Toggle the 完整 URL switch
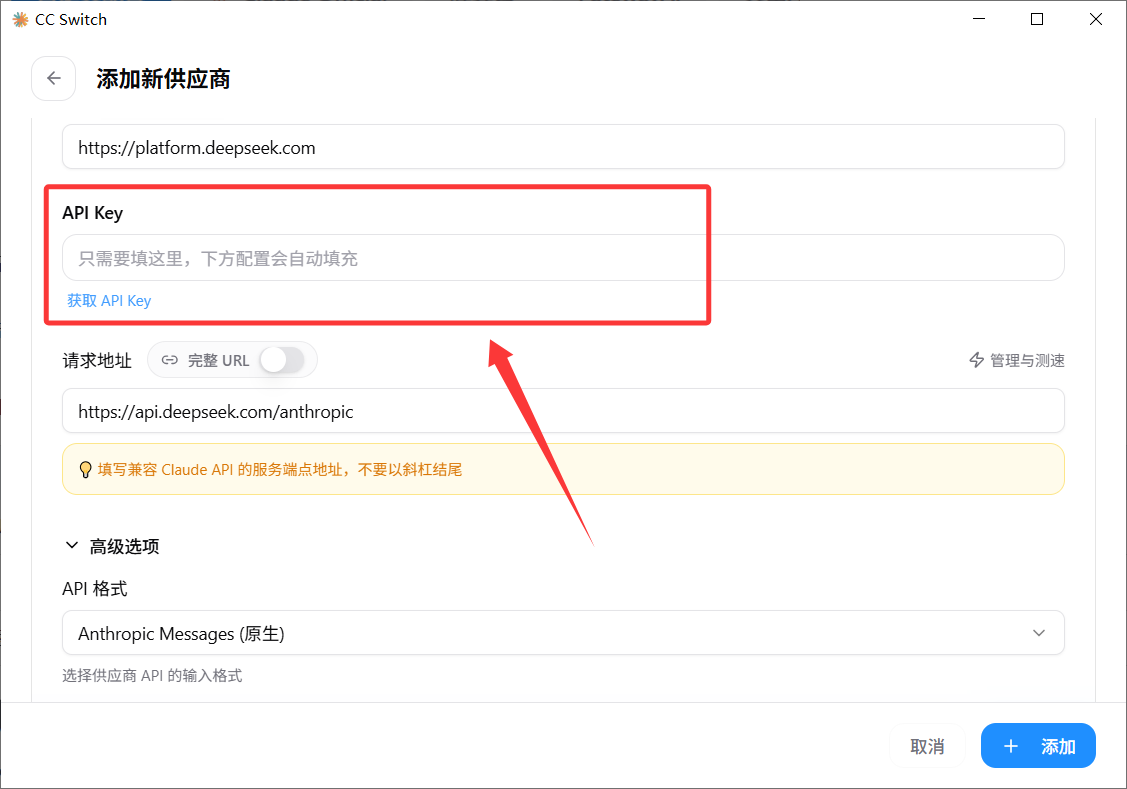 pyautogui.click(x=282, y=360)
